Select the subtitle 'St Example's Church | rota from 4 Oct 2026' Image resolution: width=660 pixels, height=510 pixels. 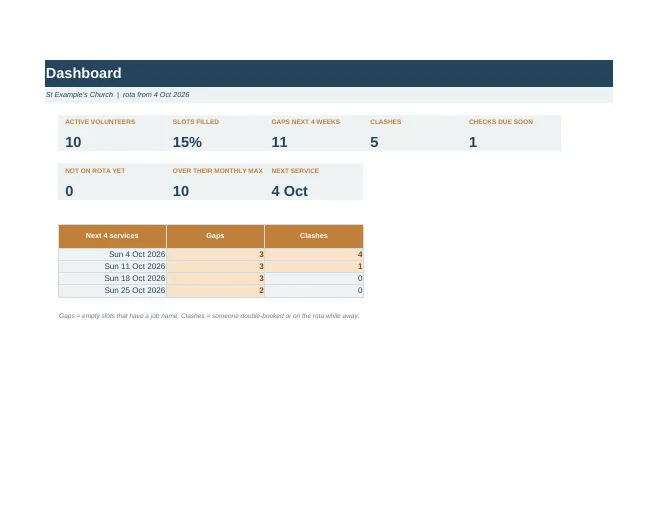point(117,95)
